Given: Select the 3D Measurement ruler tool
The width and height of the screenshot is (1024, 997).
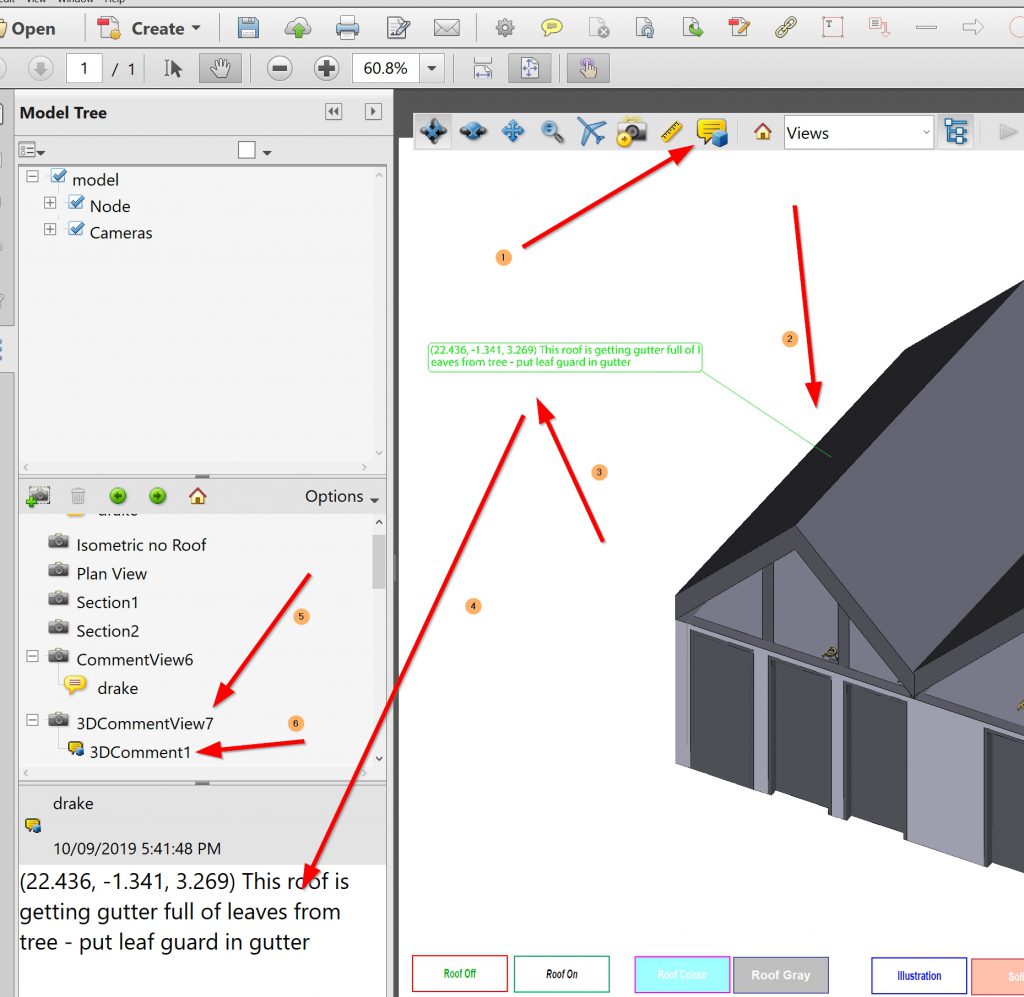Looking at the screenshot, I should click(x=671, y=132).
